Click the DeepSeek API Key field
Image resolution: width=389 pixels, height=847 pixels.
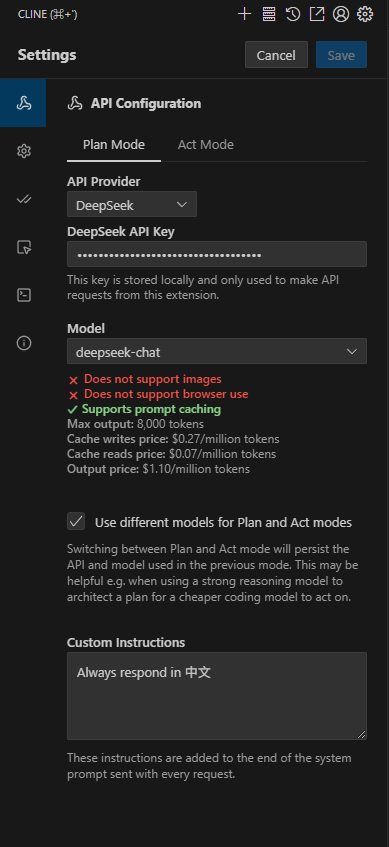pyautogui.click(x=217, y=254)
